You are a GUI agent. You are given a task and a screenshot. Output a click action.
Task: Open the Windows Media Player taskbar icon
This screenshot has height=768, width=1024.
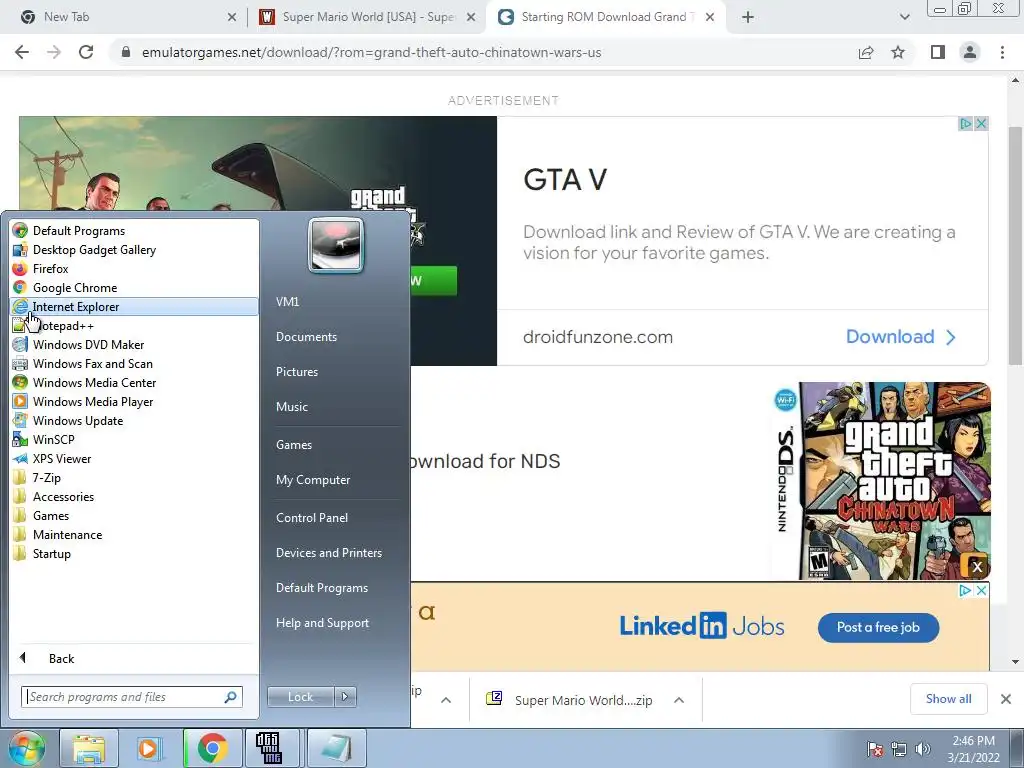coord(149,748)
